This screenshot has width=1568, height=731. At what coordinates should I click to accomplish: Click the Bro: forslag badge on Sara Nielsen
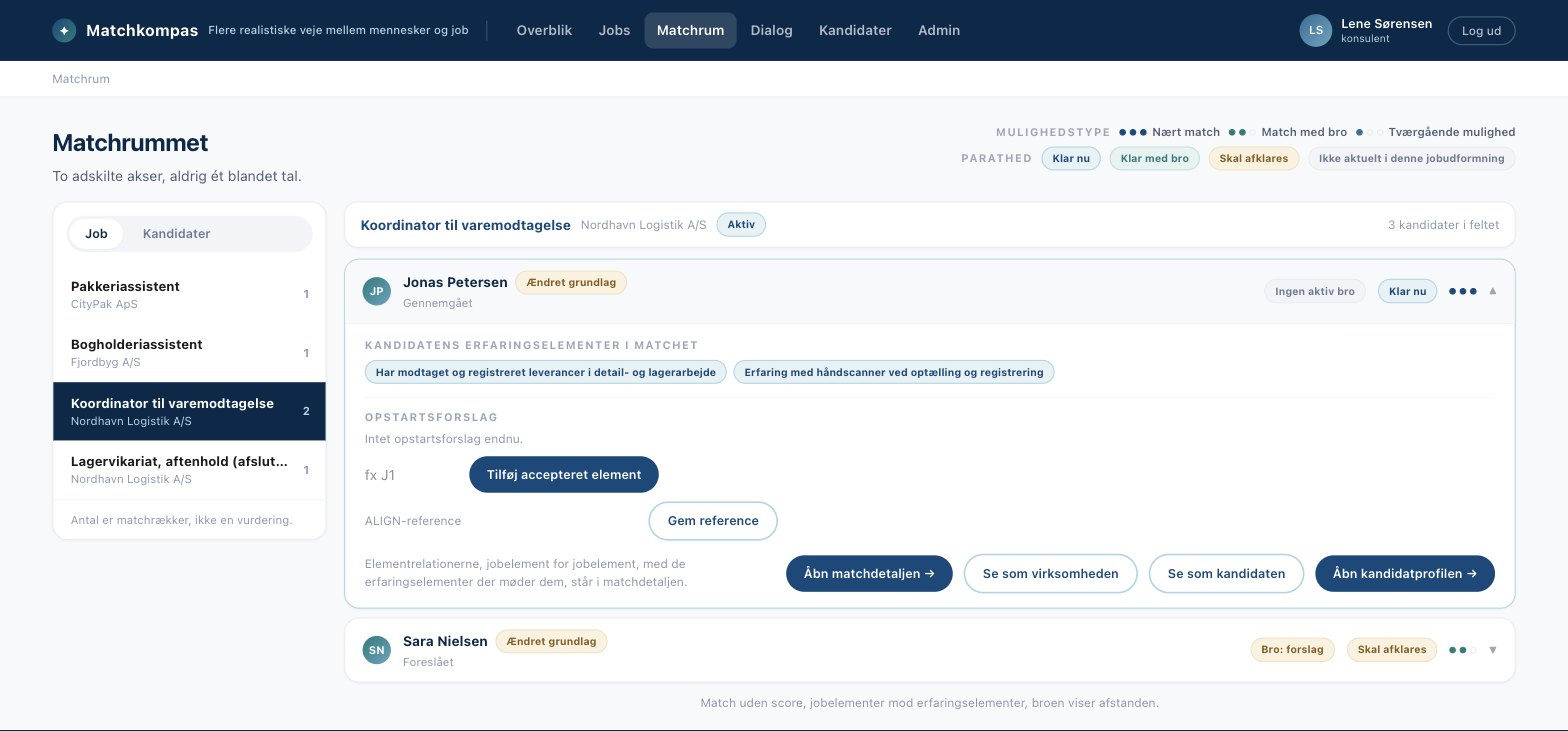1292,650
